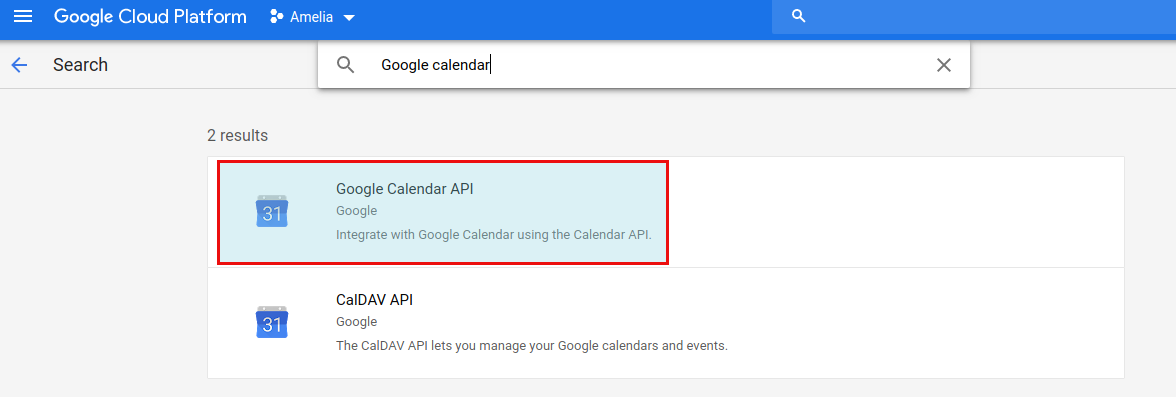Screen dimensions: 1176x397
Task: Go back using the left arrow
Action: pyautogui.click(x=20, y=65)
